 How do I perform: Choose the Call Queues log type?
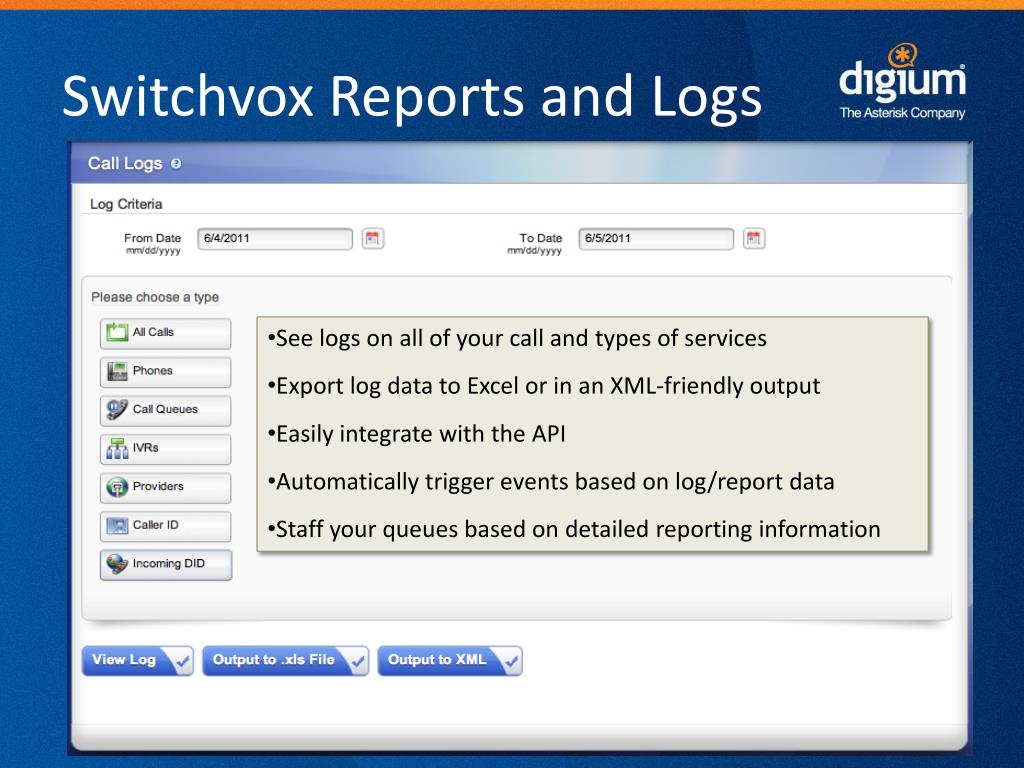click(165, 410)
